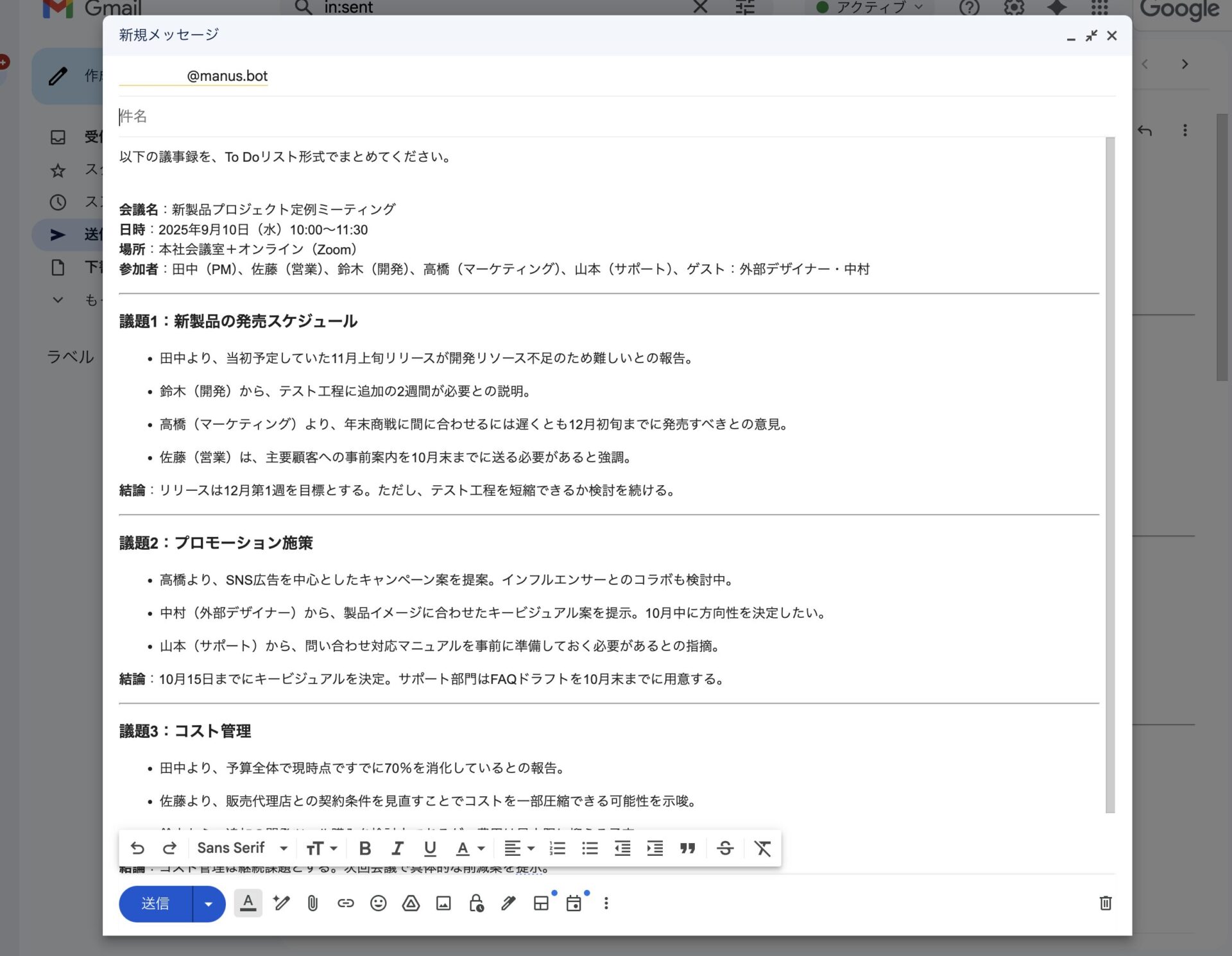Toggle strikethrough formatting
The height and width of the screenshot is (956, 1232).
pyautogui.click(x=725, y=848)
